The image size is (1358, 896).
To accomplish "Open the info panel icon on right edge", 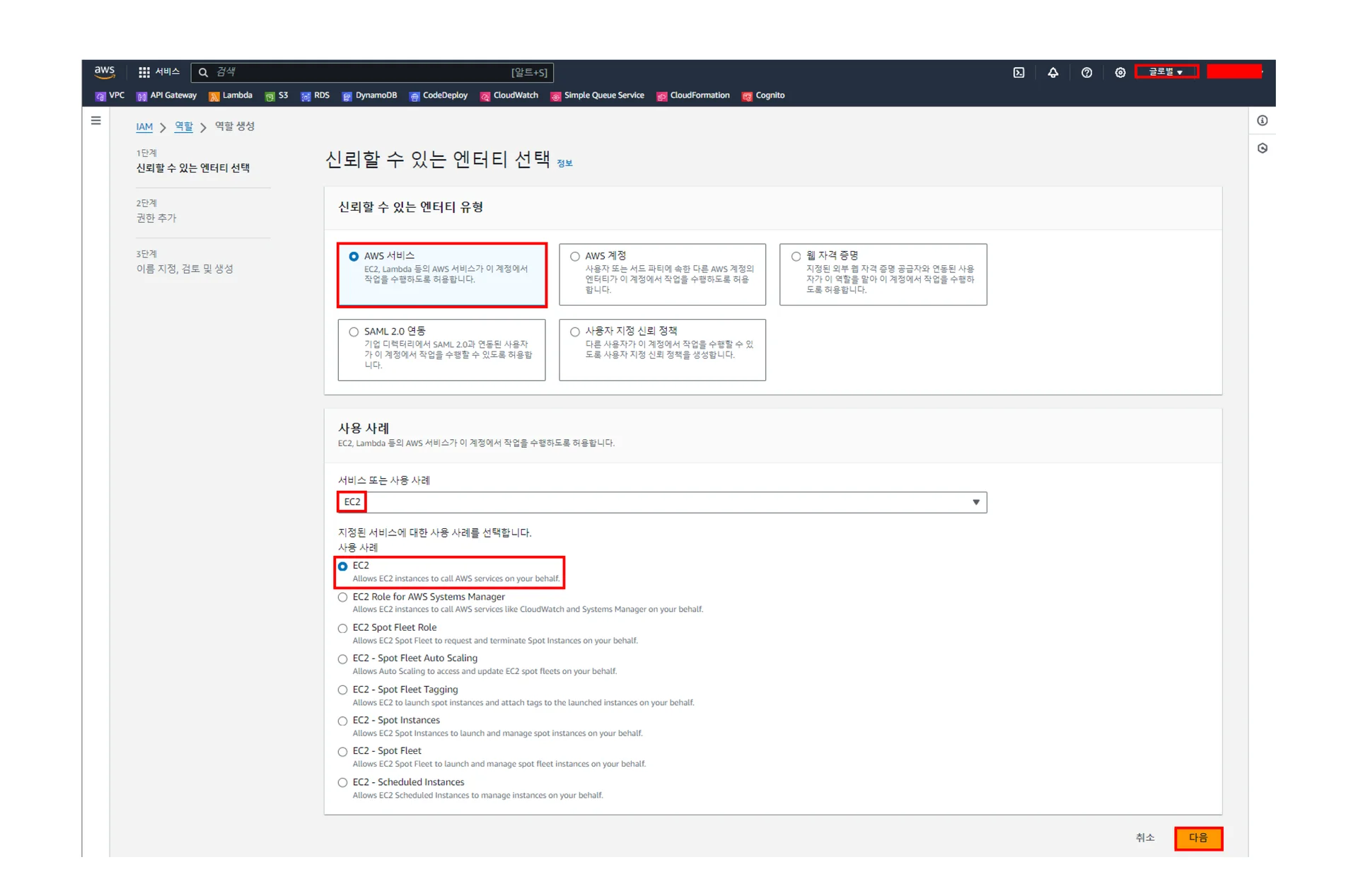I will pos(1262,121).
